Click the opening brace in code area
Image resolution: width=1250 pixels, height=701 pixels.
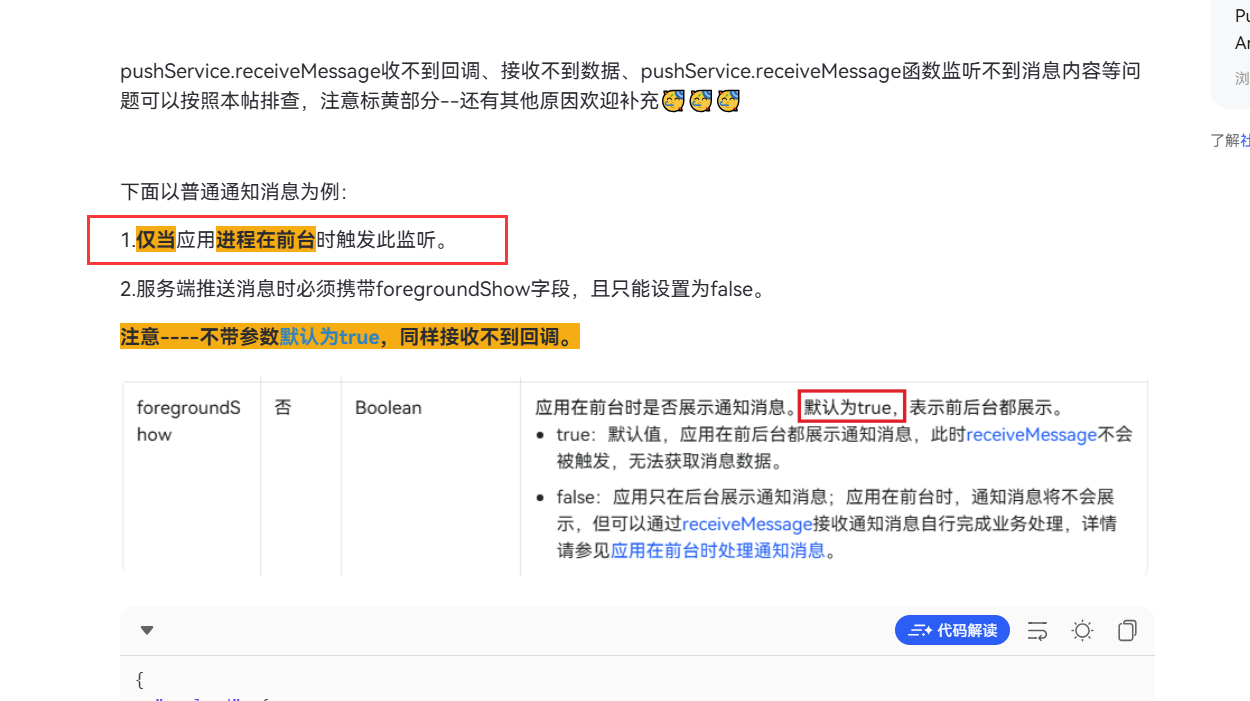(x=140, y=680)
